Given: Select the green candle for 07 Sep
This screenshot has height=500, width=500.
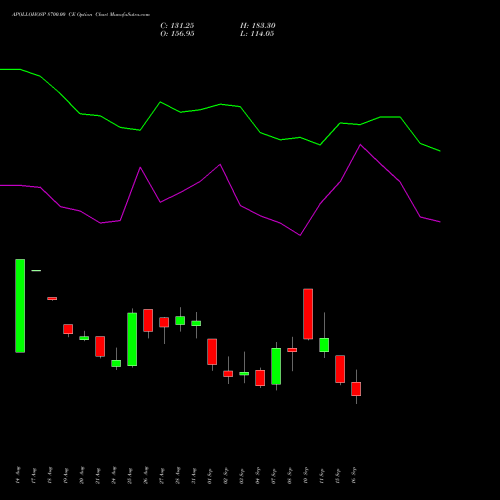Looking at the screenshot, I should coord(276,366).
